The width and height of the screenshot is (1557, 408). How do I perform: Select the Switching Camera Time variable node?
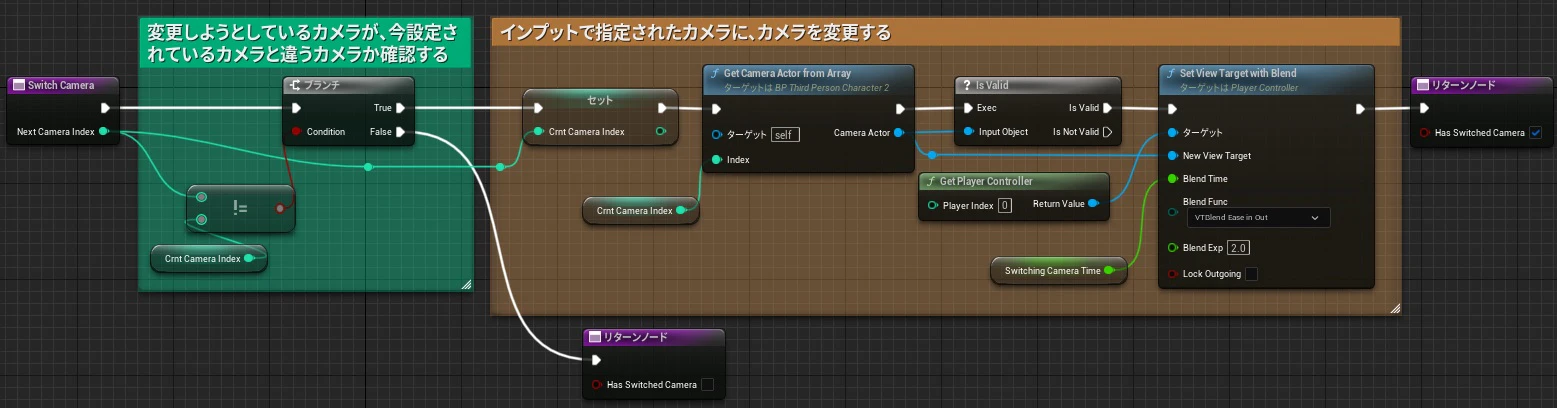(x=1060, y=270)
